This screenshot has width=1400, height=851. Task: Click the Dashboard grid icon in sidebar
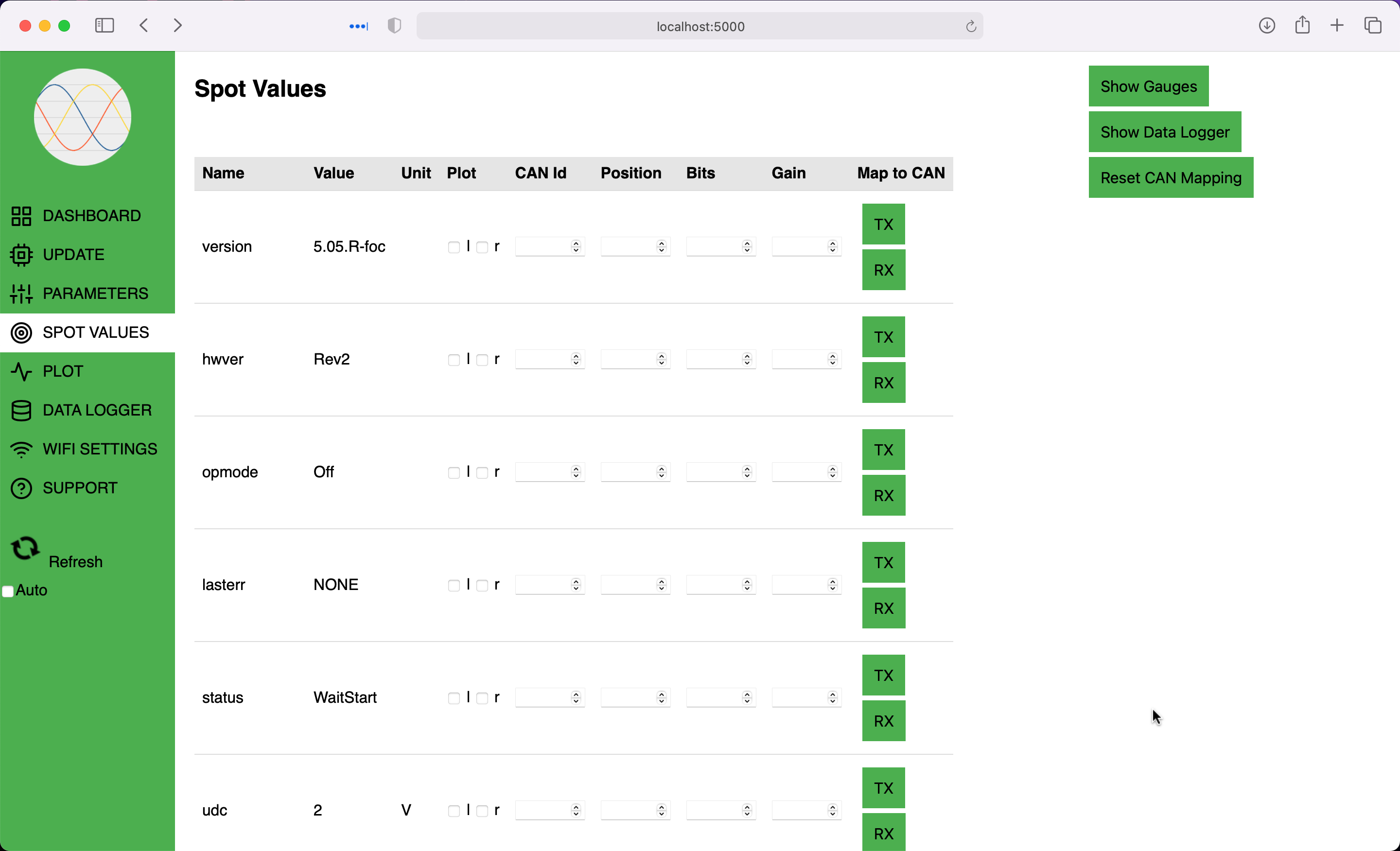(21, 216)
